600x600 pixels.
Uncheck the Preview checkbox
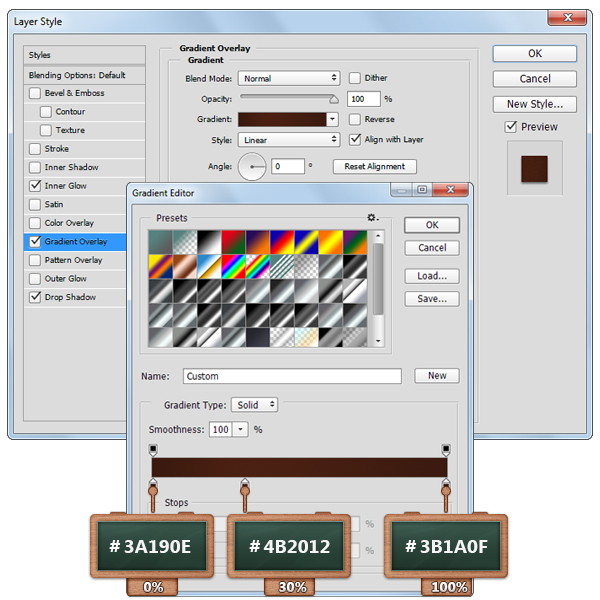click(511, 127)
